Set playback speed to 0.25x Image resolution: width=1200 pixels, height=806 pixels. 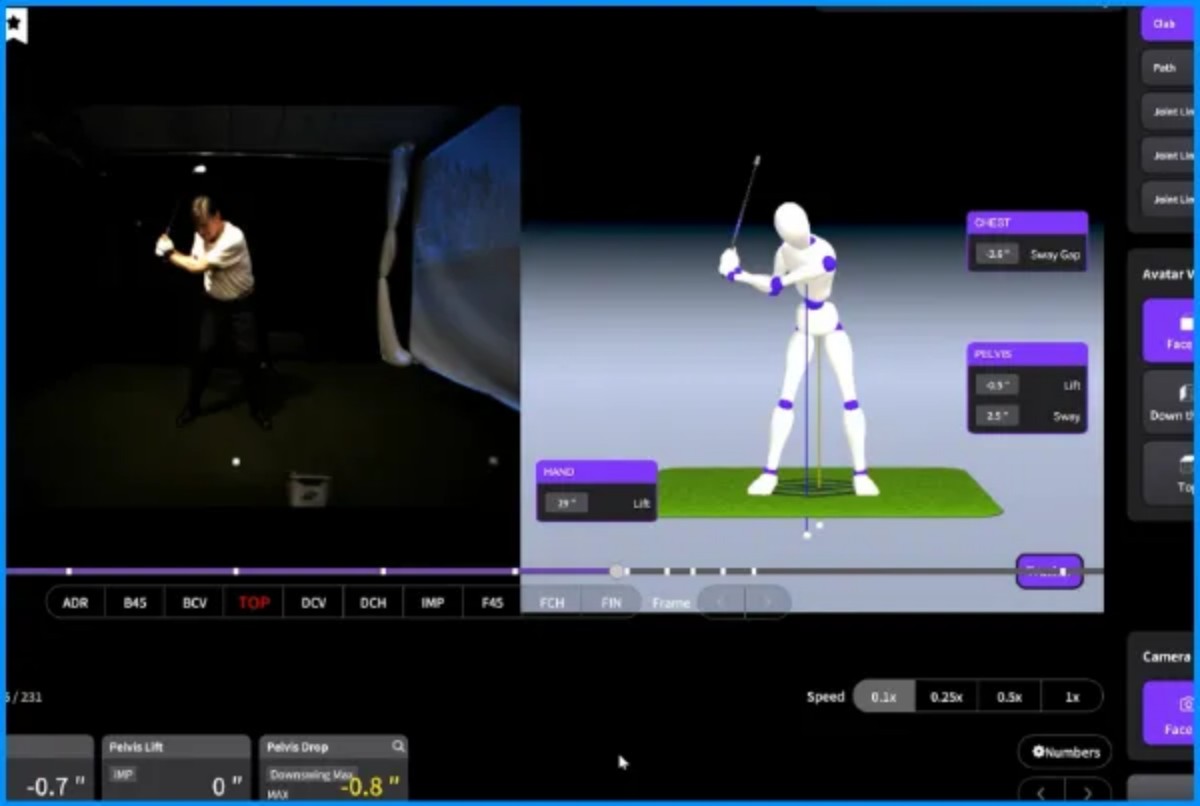pyautogui.click(x=946, y=697)
